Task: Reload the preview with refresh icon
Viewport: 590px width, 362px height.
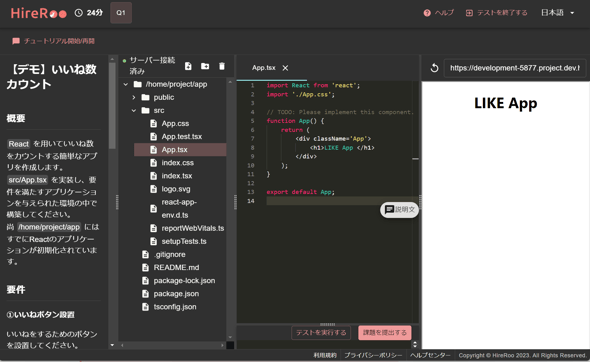Action: coord(434,68)
